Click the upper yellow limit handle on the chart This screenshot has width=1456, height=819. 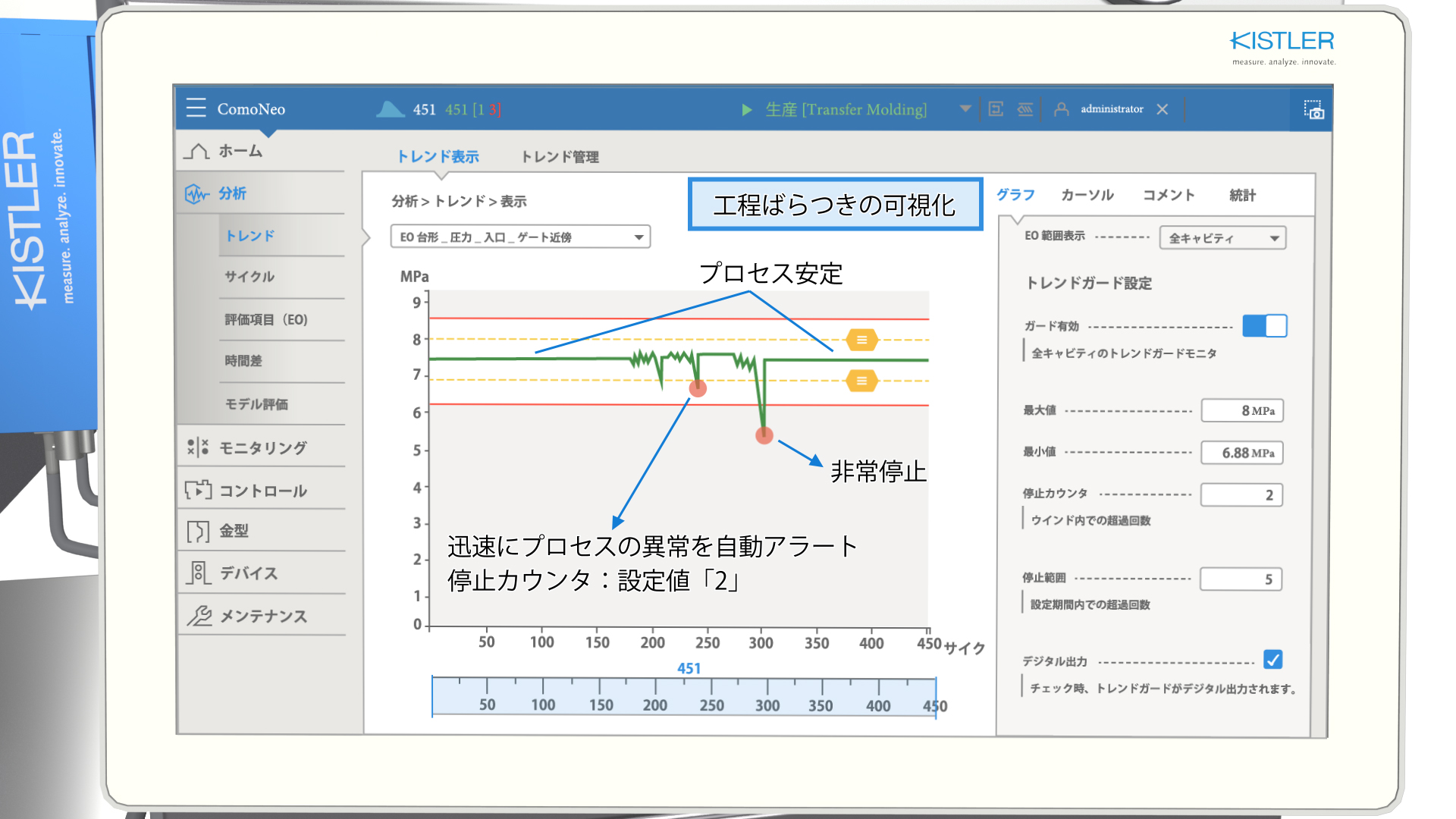[861, 340]
